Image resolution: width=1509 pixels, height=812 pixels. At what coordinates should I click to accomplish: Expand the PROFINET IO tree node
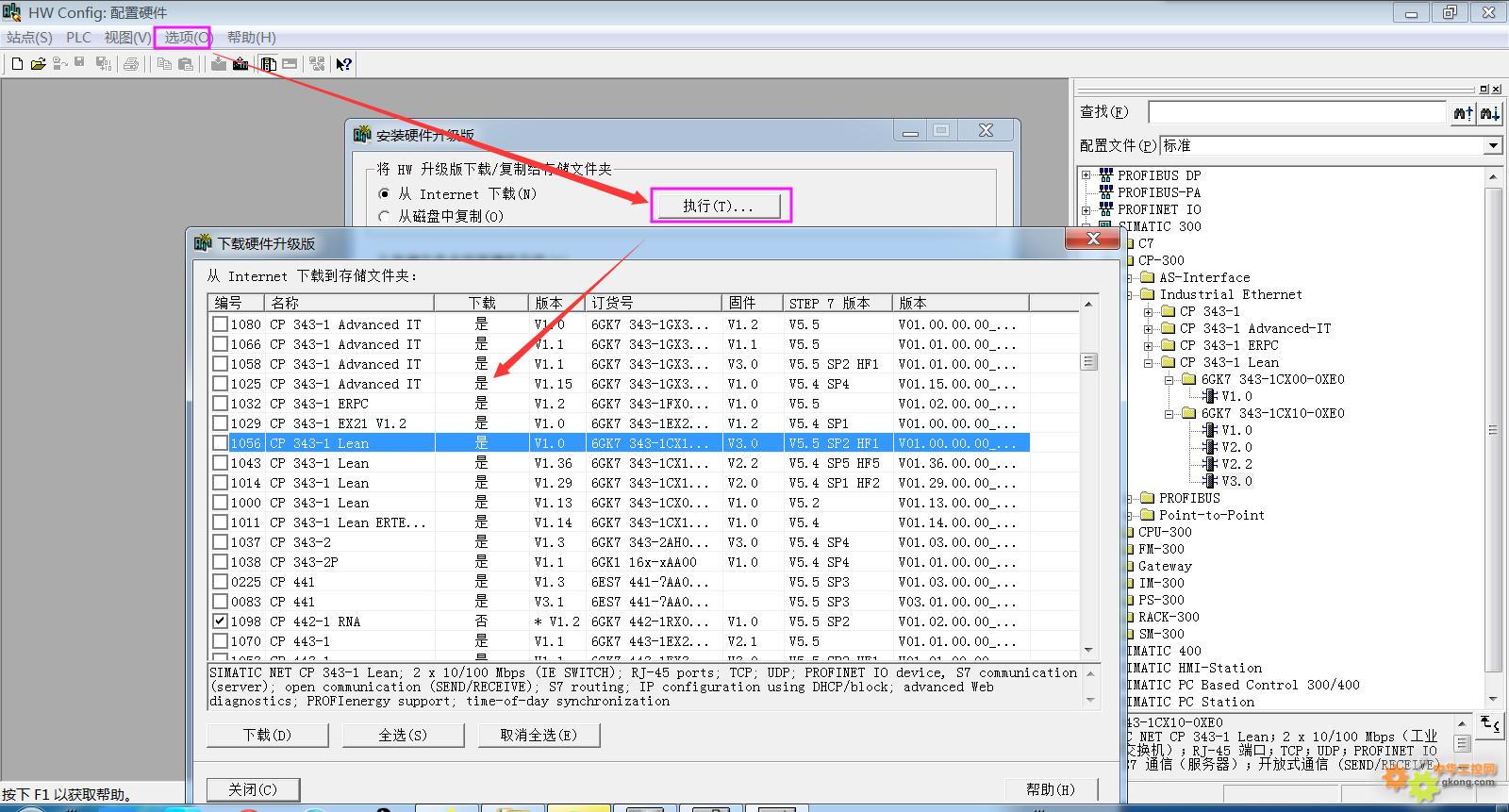point(1086,209)
